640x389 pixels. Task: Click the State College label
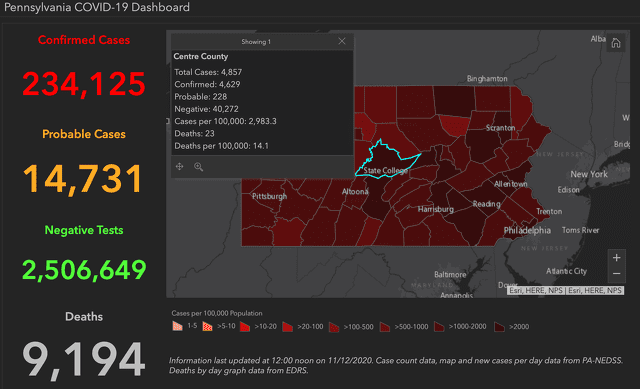coord(385,170)
